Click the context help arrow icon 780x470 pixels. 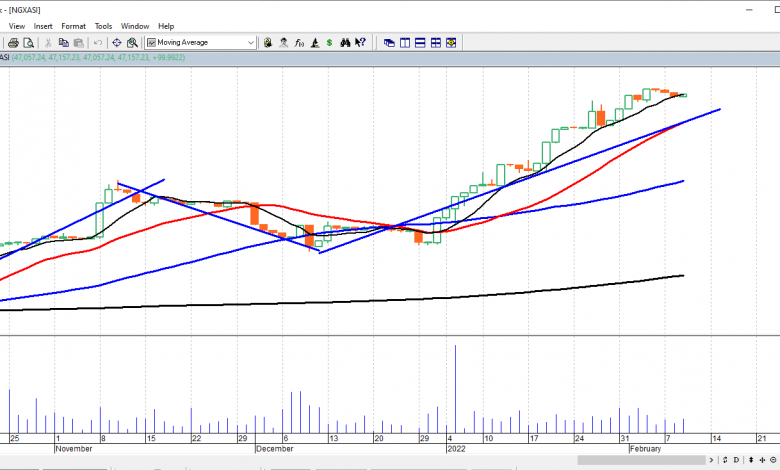[361, 43]
